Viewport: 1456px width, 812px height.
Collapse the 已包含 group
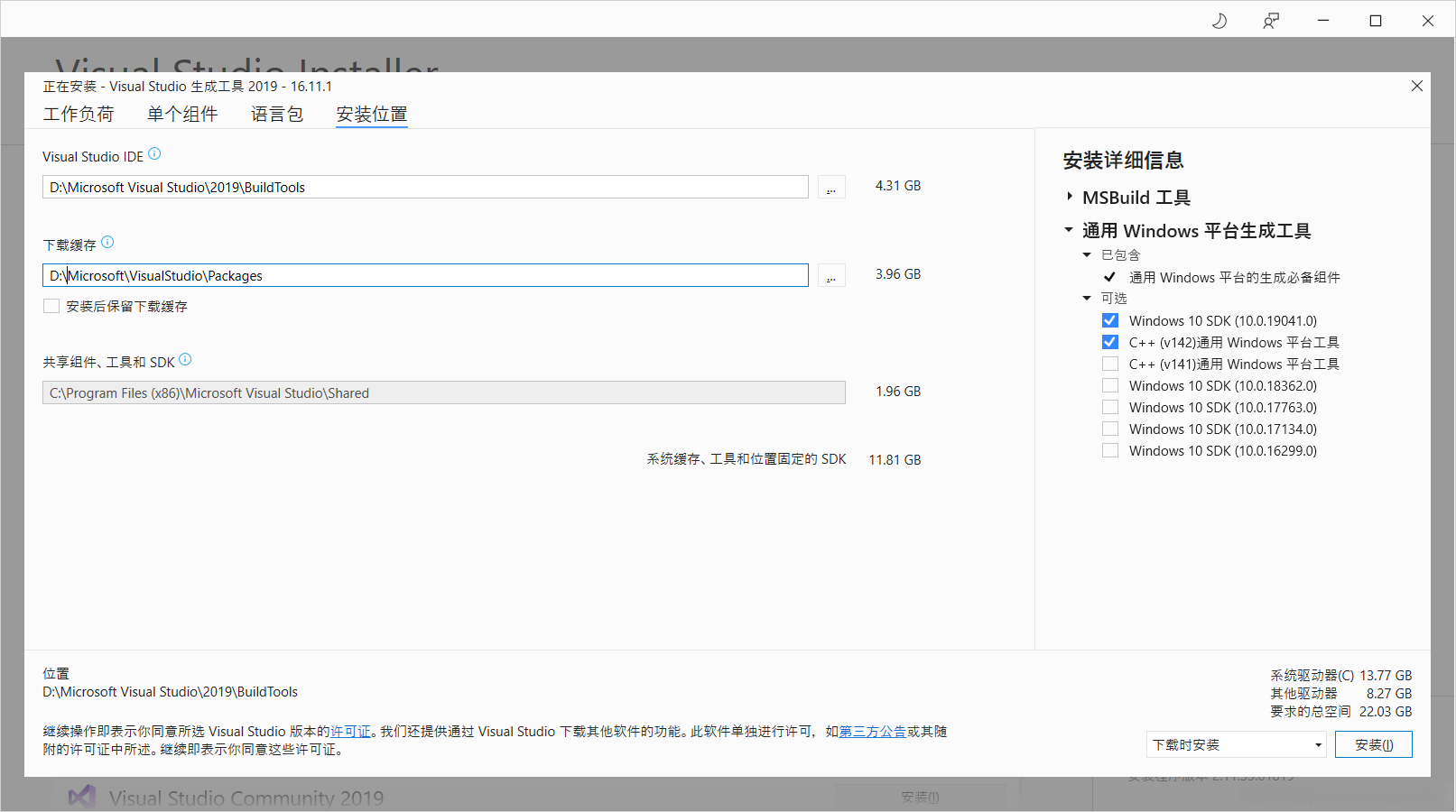pos(1087,255)
